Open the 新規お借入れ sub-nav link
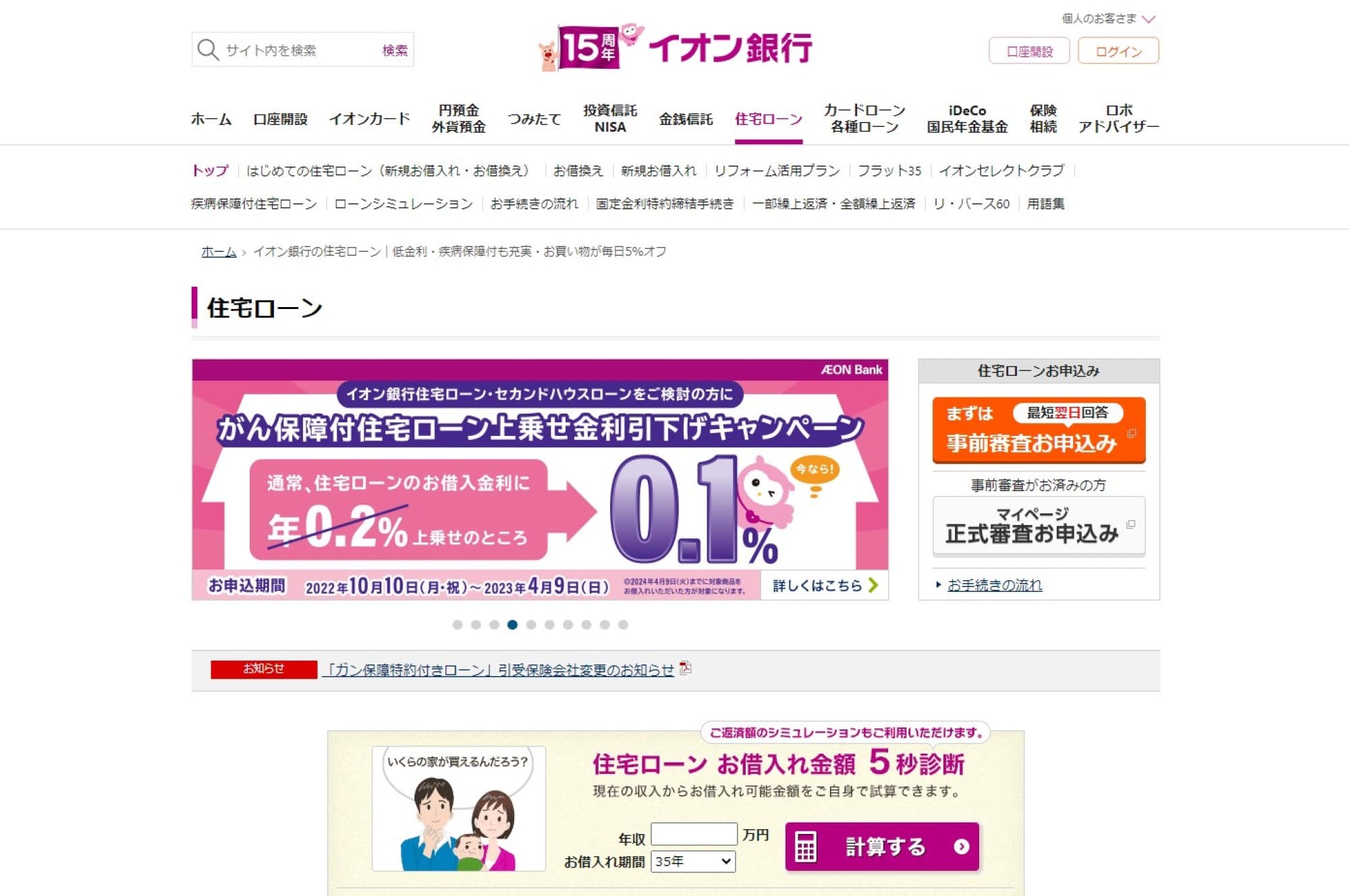This screenshot has height=896, width=1349. tap(659, 171)
